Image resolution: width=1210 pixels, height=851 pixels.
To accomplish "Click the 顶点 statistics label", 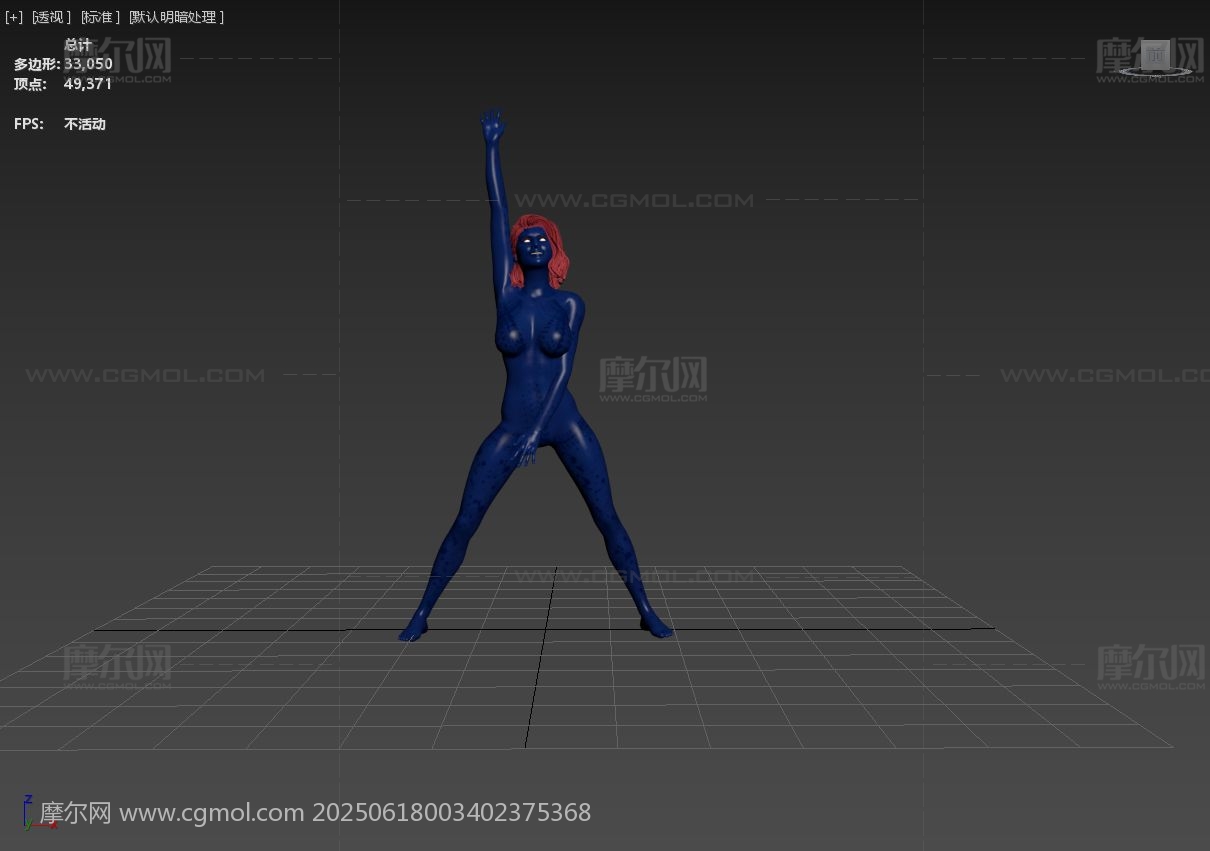I will click(30, 84).
